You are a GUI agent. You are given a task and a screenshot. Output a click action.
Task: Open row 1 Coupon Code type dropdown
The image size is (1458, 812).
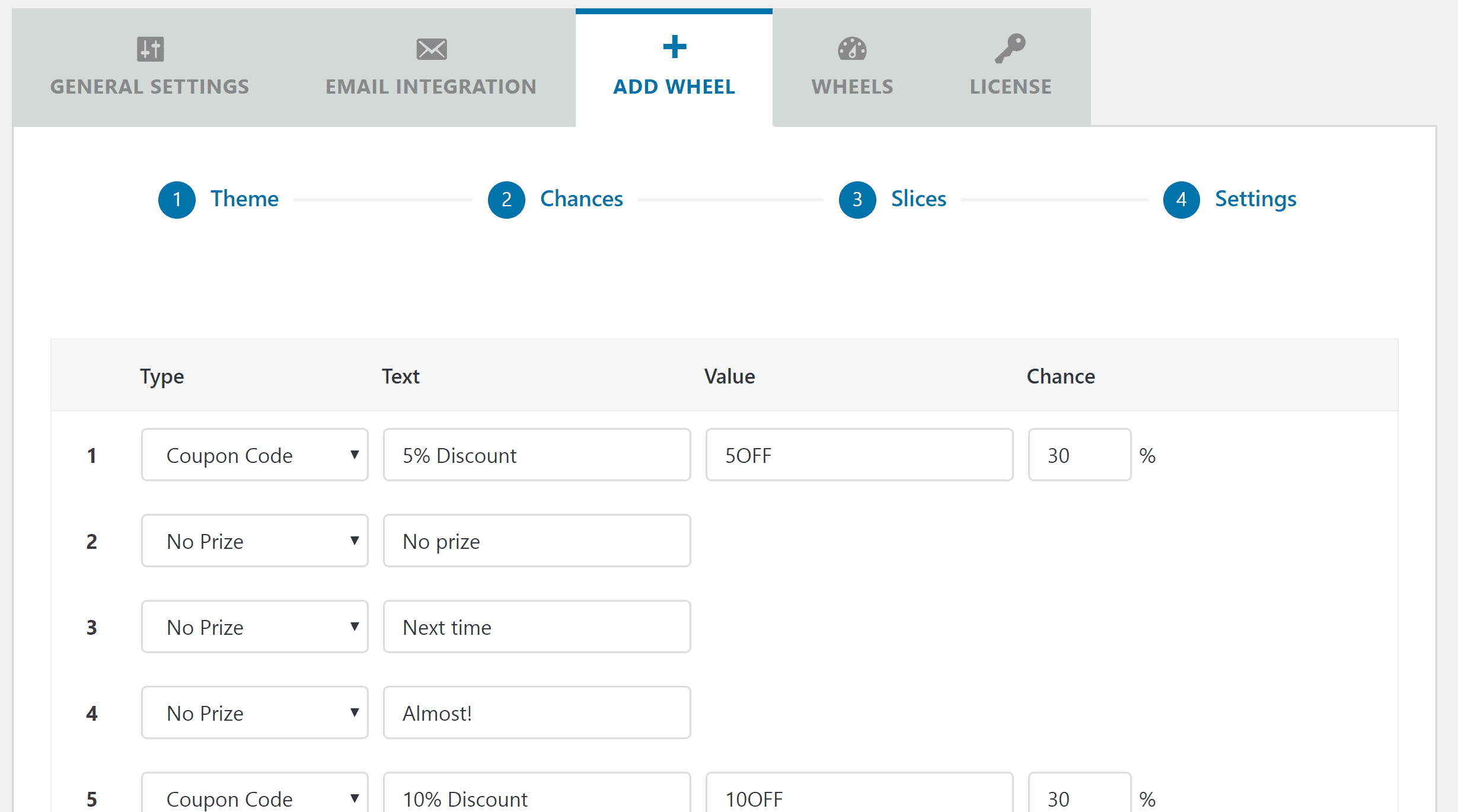tap(254, 455)
